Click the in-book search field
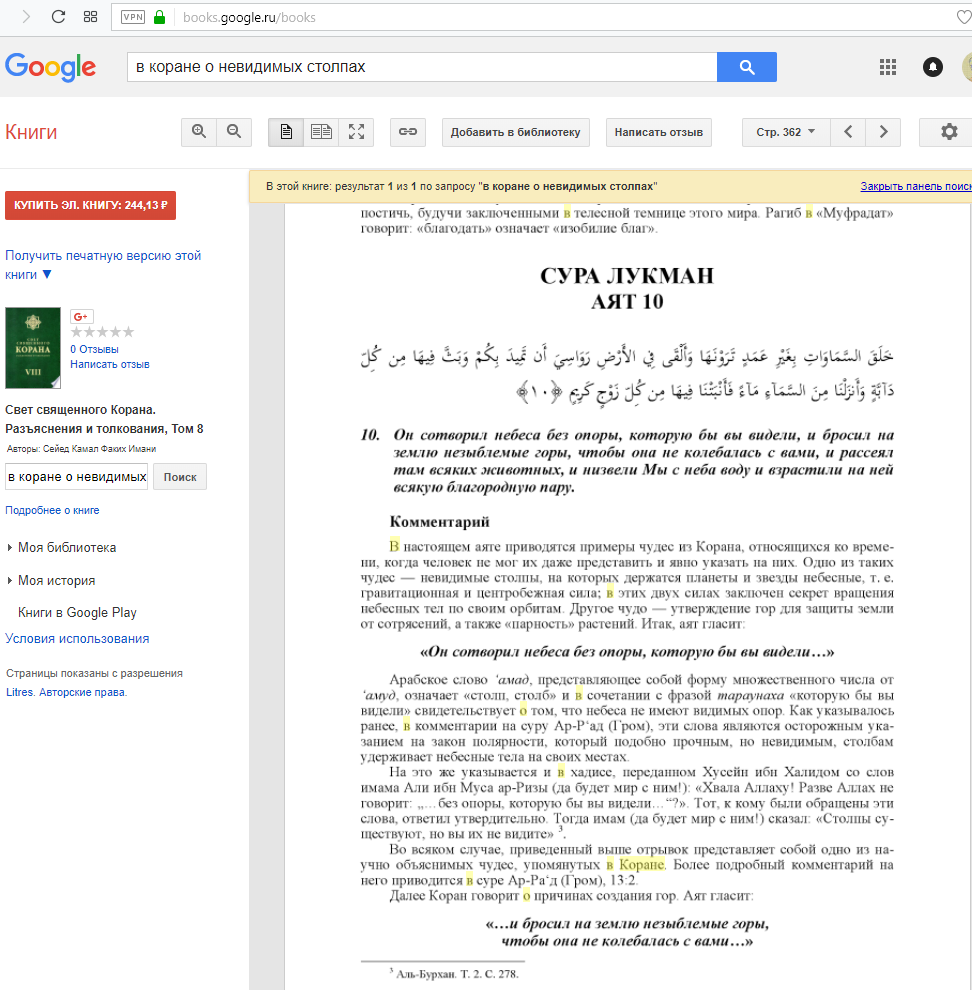Image resolution: width=972 pixels, height=990 pixels. 76,477
